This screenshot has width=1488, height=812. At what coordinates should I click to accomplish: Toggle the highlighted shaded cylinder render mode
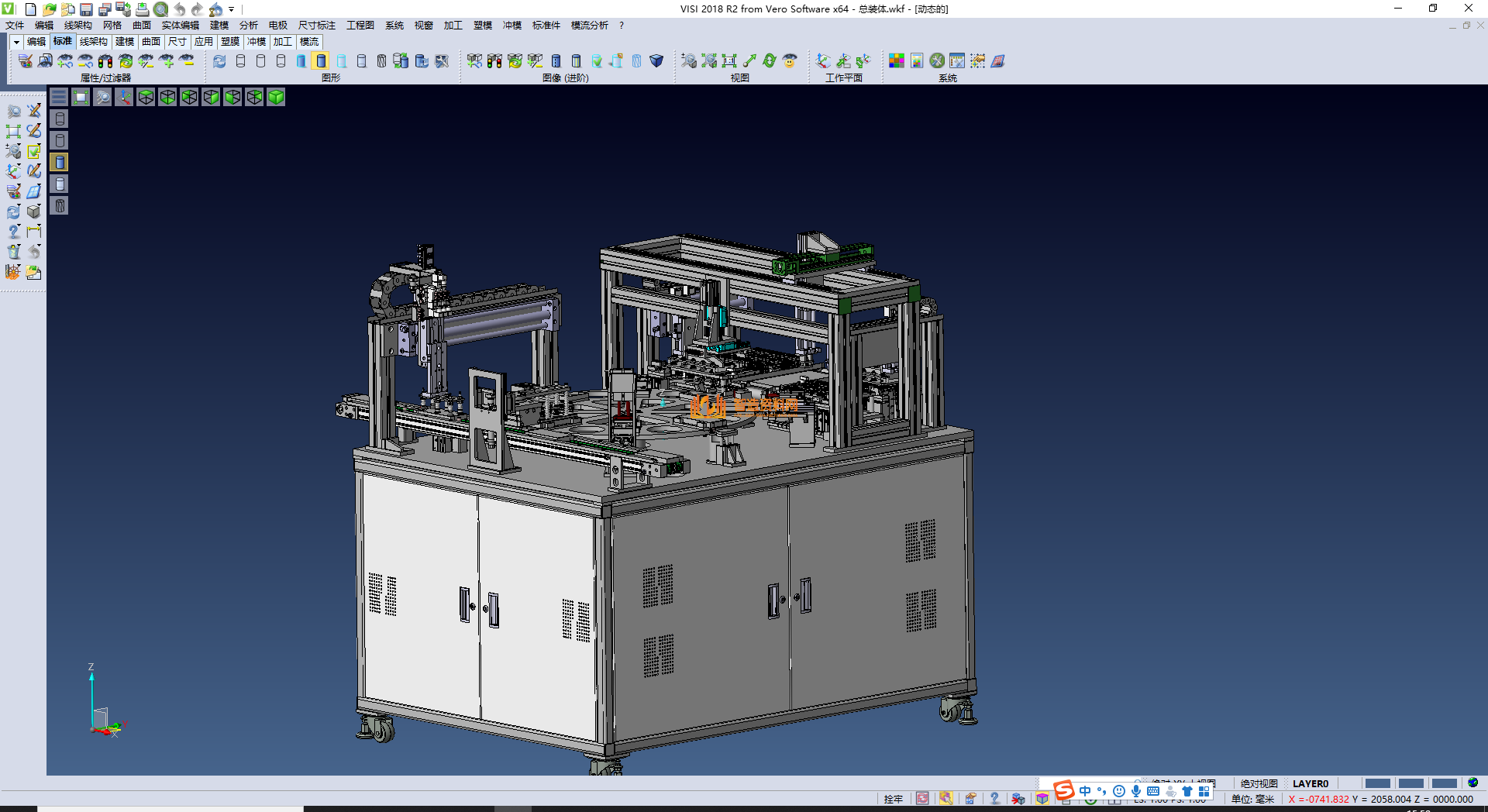(321, 60)
